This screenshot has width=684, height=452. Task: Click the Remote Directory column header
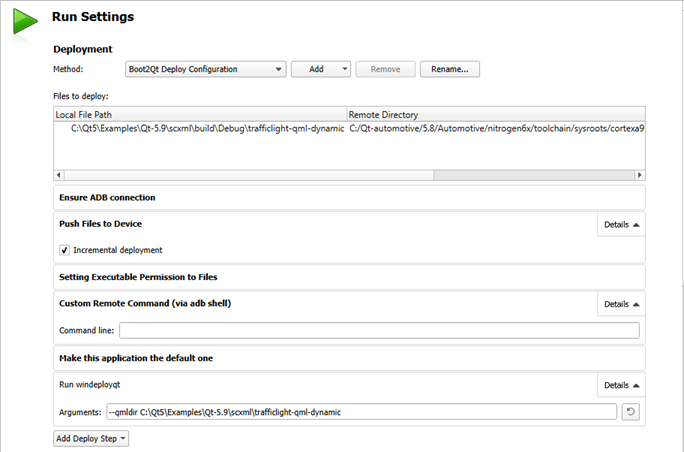click(x=495, y=115)
